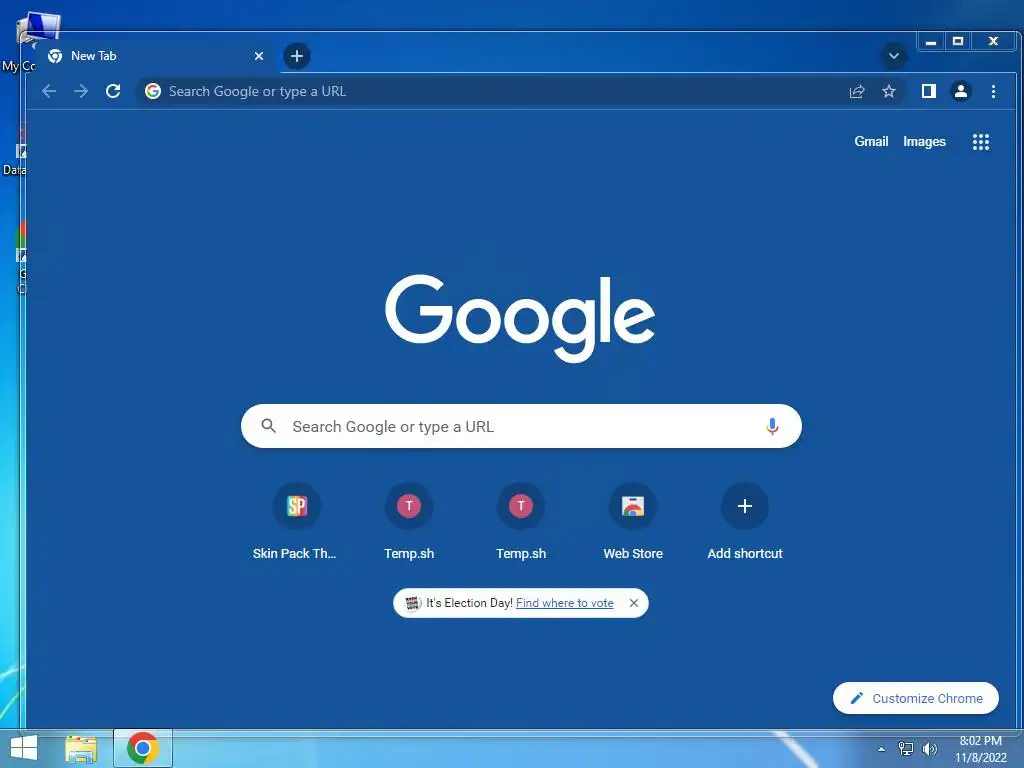Click the Chrome taskbar icon

pos(142,748)
